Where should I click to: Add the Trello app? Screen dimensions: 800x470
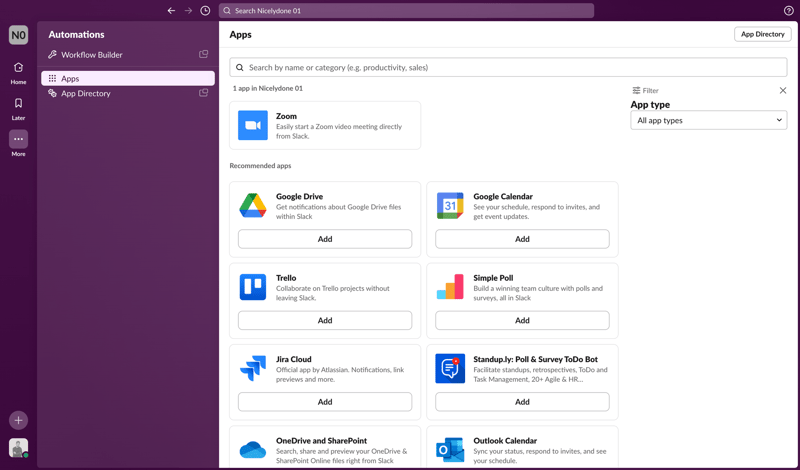(x=325, y=320)
